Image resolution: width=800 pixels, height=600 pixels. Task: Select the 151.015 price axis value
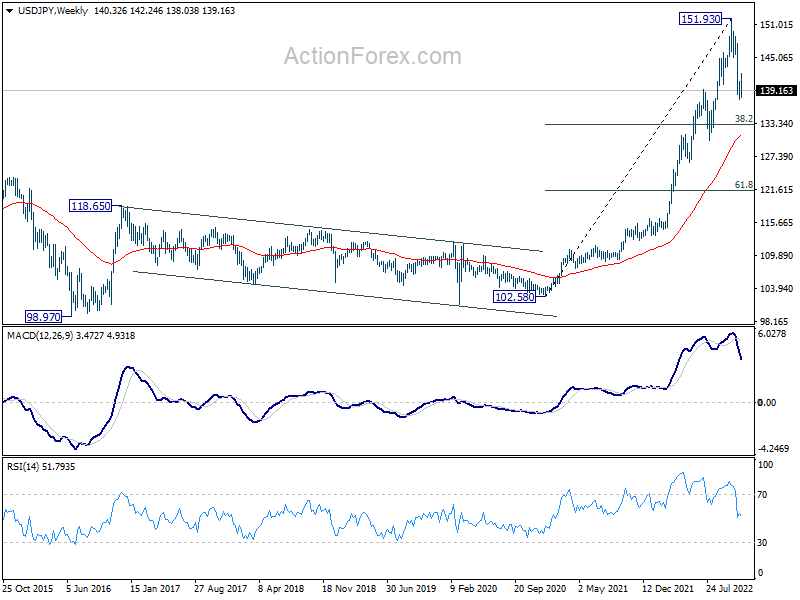point(777,25)
